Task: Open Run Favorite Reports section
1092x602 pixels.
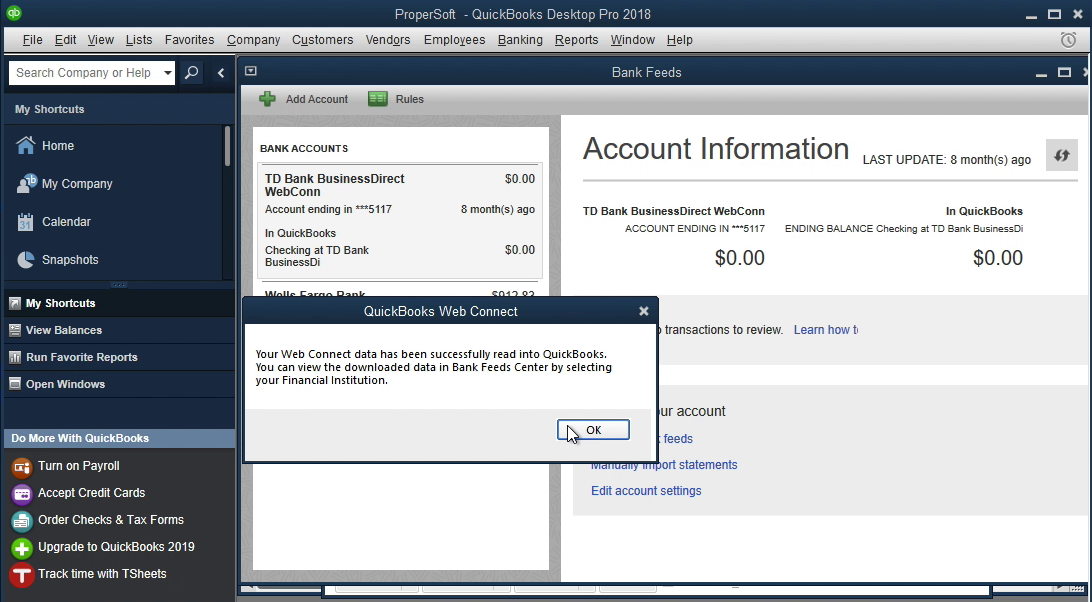Action: coord(120,357)
